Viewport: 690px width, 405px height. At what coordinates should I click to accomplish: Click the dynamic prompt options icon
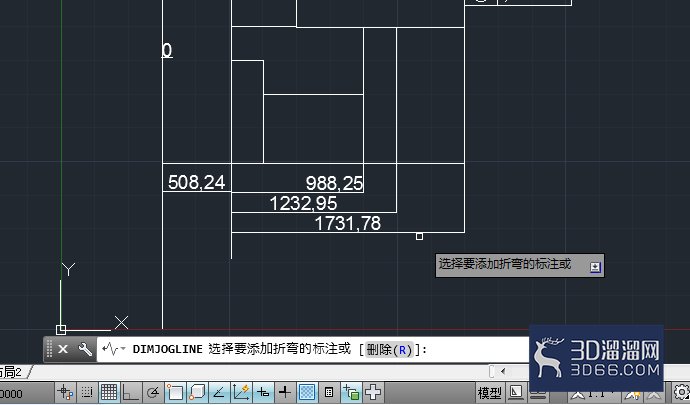click(595, 267)
